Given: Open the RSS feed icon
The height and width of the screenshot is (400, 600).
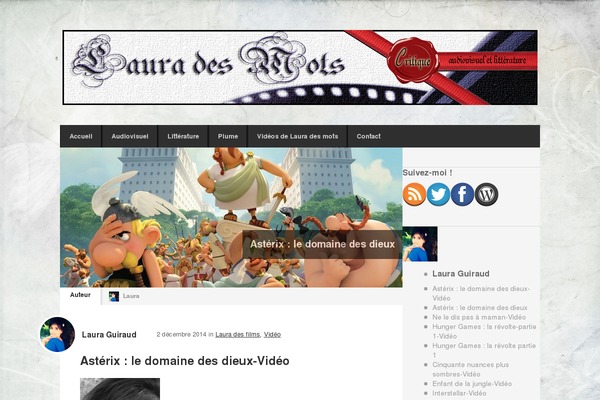Looking at the screenshot, I should (x=414, y=194).
